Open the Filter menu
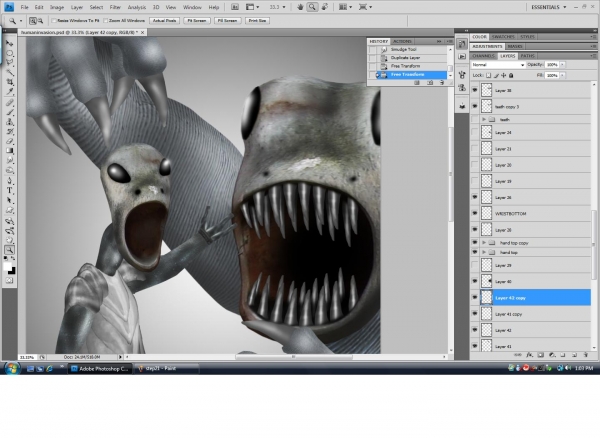600x438 pixels. [115, 7]
